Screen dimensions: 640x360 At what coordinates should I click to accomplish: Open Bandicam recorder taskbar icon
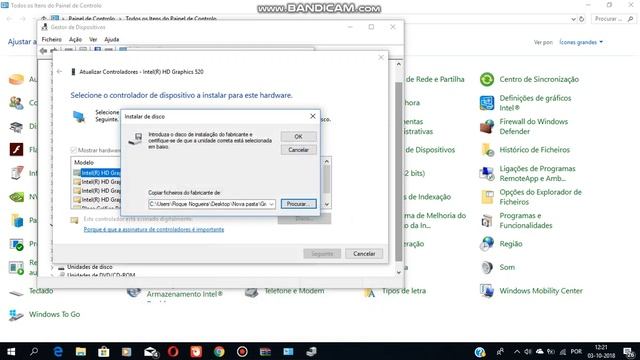click(242, 351)
